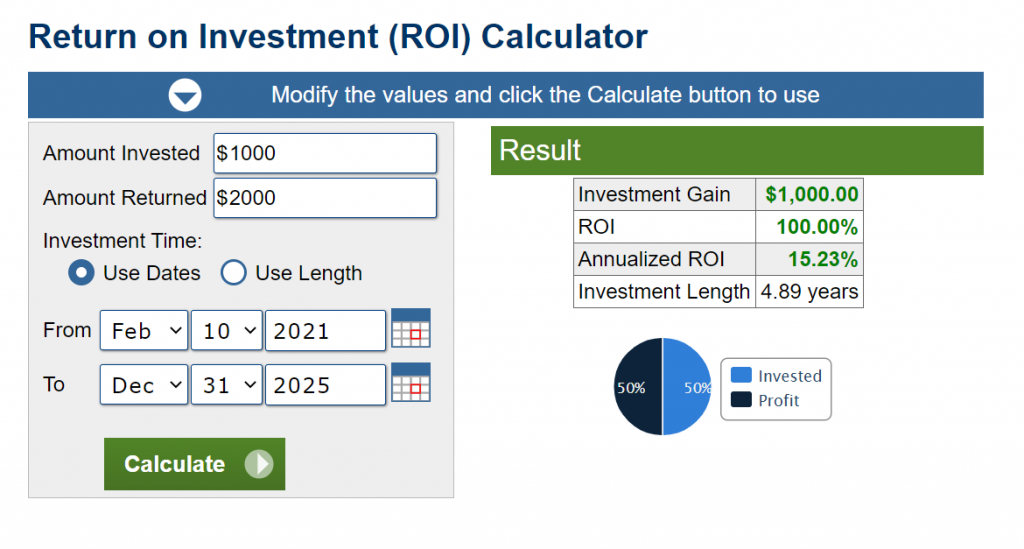Click the dark navy Profit legend swatch

[741, 400]
